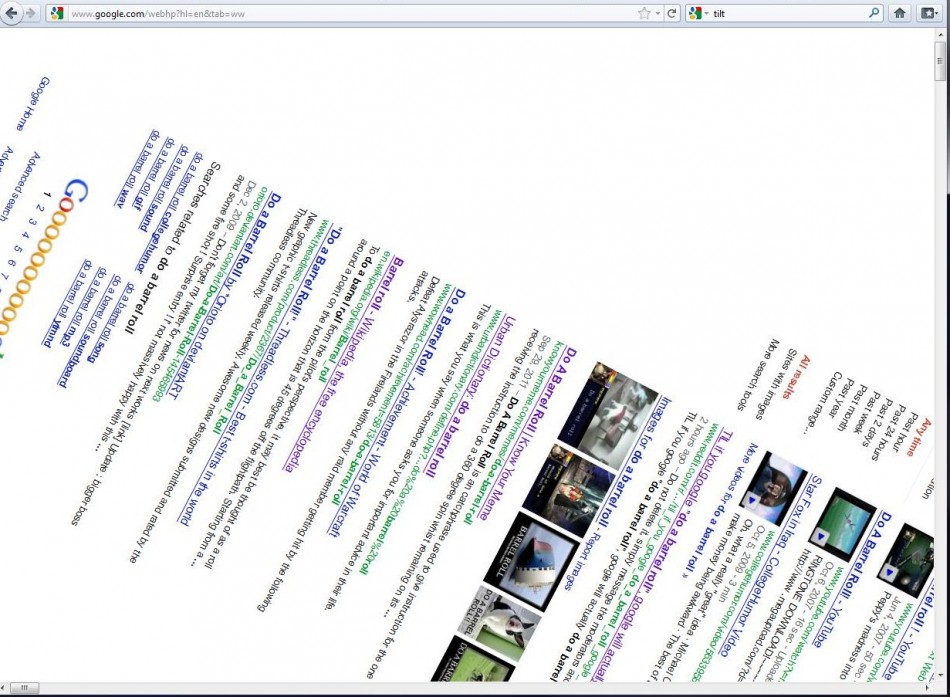Go to results page 4

coord(25,235)
